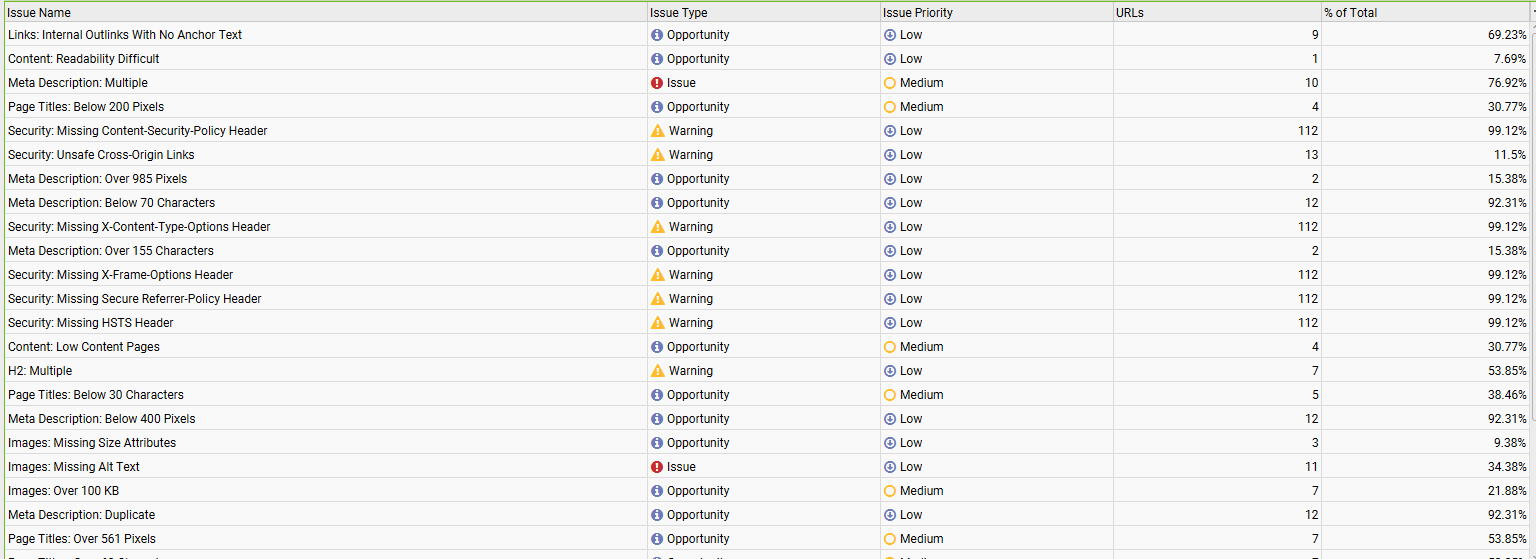
Task: Click warning triangle icon for H2: Multiple row
Action: pyautogui.click(x=657, y=371)
